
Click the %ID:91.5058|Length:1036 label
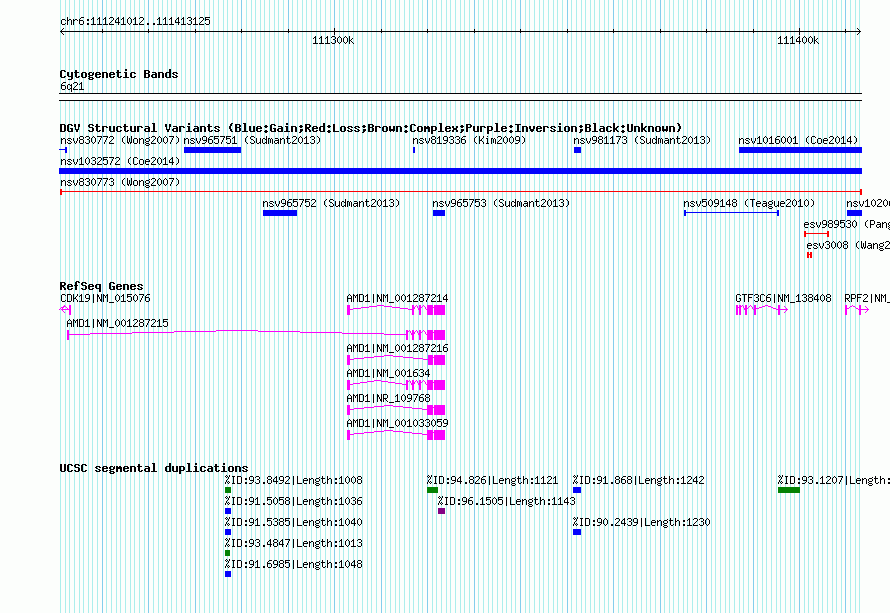click(x=293, y=501)
